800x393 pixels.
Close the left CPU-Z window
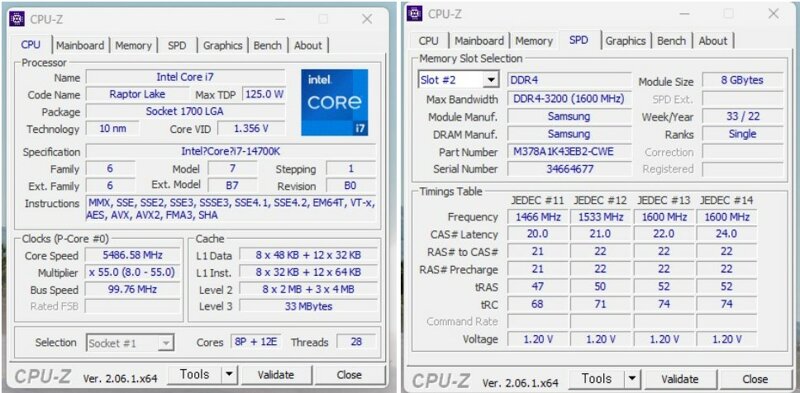click(367, 19)
